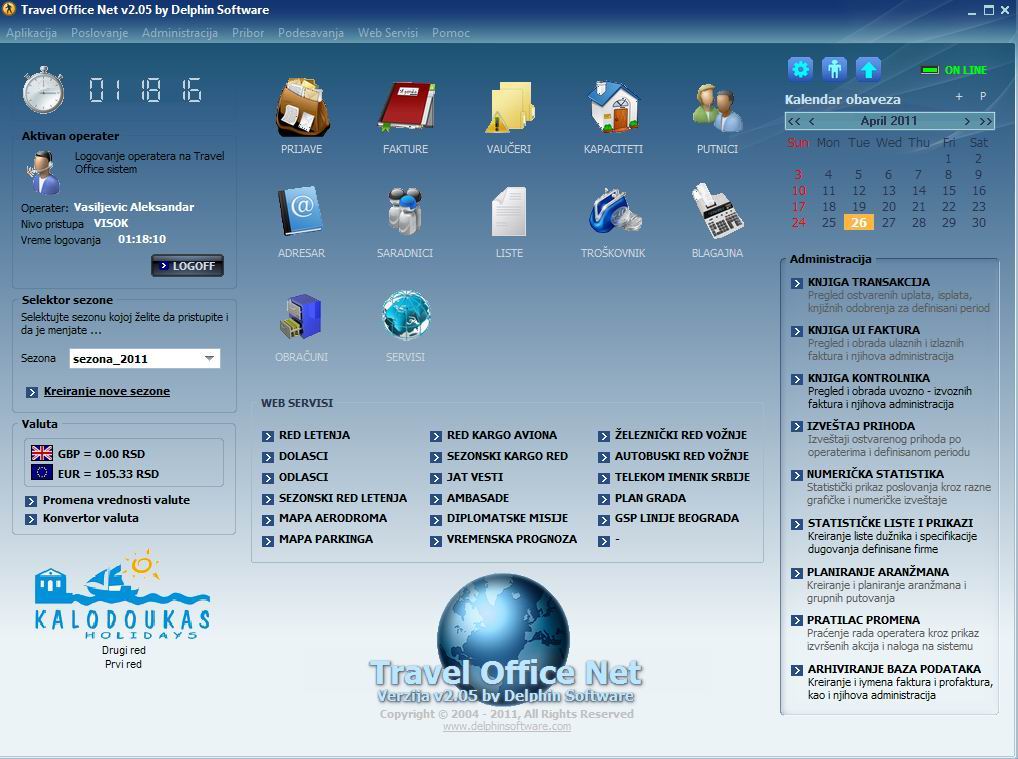The width and height of the screenshot is (1018, 759).
Task: Click the P button in Kalendar obaveza
Action: pyautogui.click(x=983, y=97)
